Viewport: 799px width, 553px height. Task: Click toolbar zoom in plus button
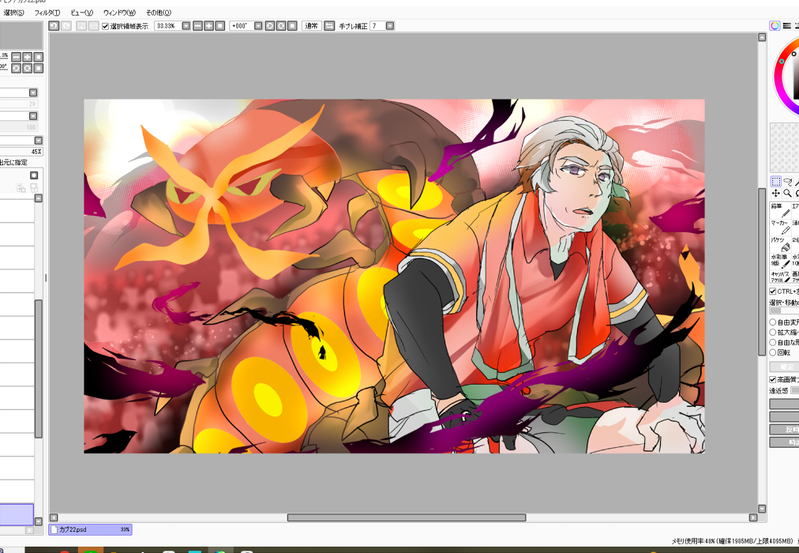click(x=209, y=25)
